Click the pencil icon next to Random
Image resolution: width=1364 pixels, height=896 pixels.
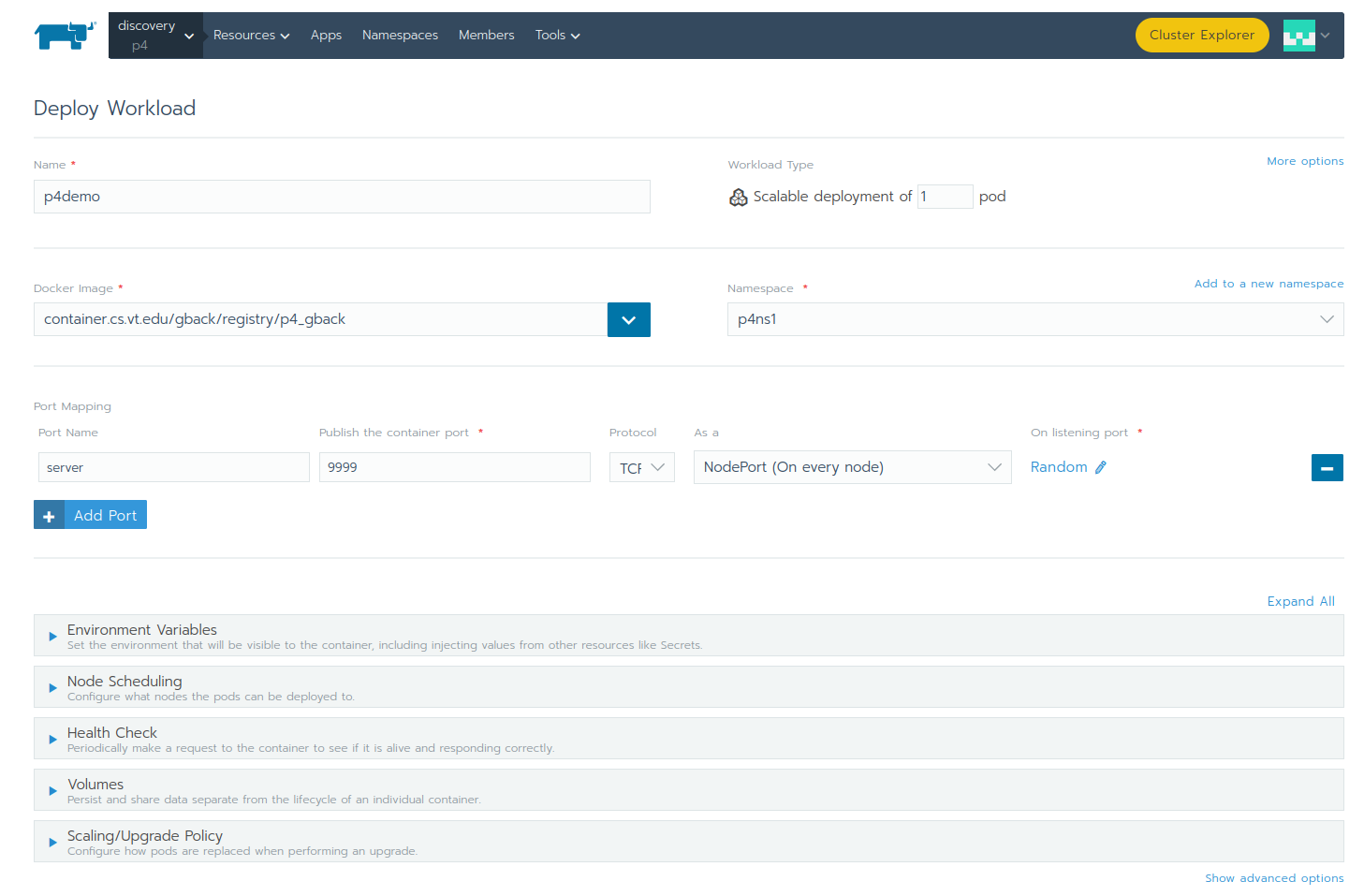pos(1101,467)
